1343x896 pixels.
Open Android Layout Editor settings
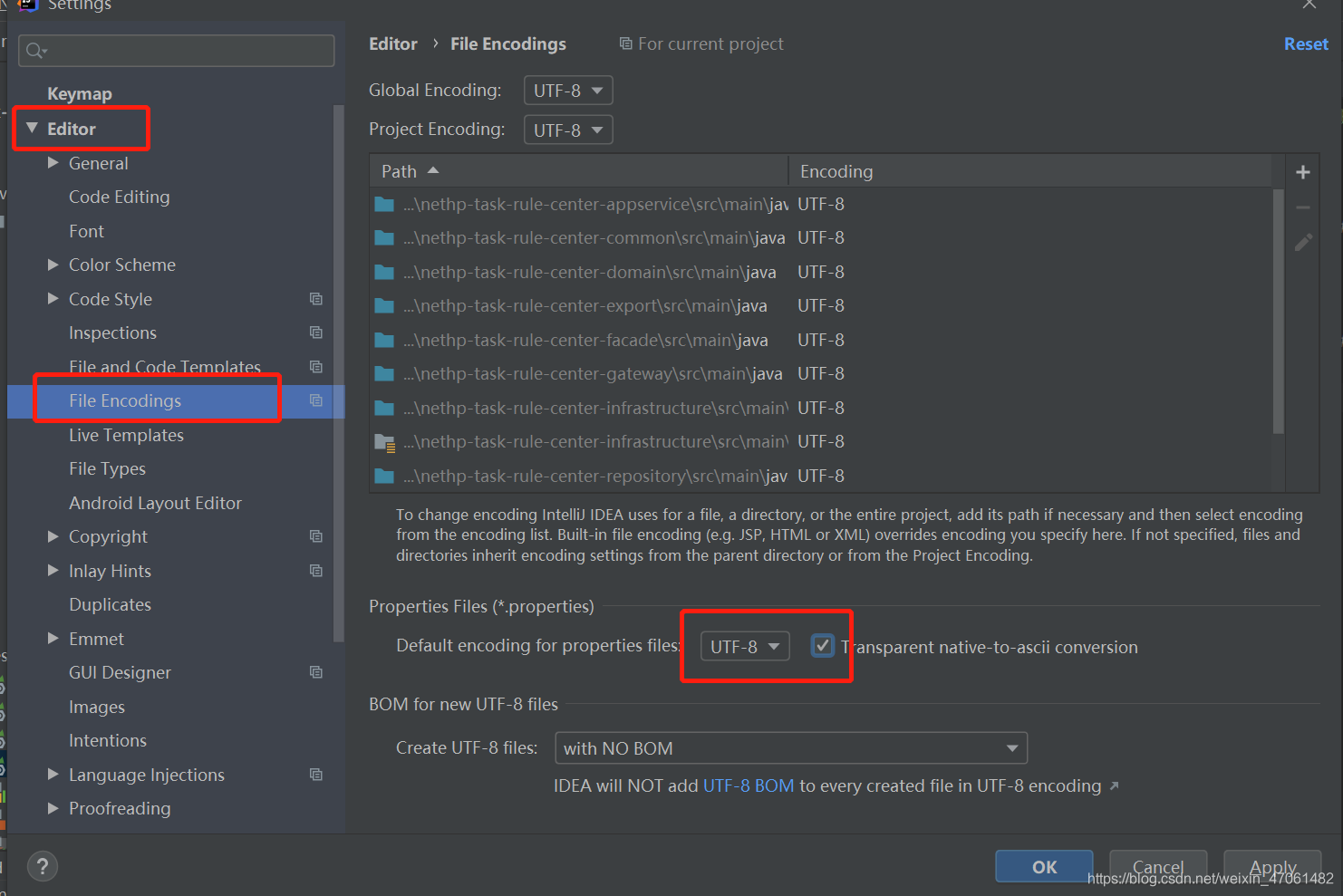click(155, 503)
